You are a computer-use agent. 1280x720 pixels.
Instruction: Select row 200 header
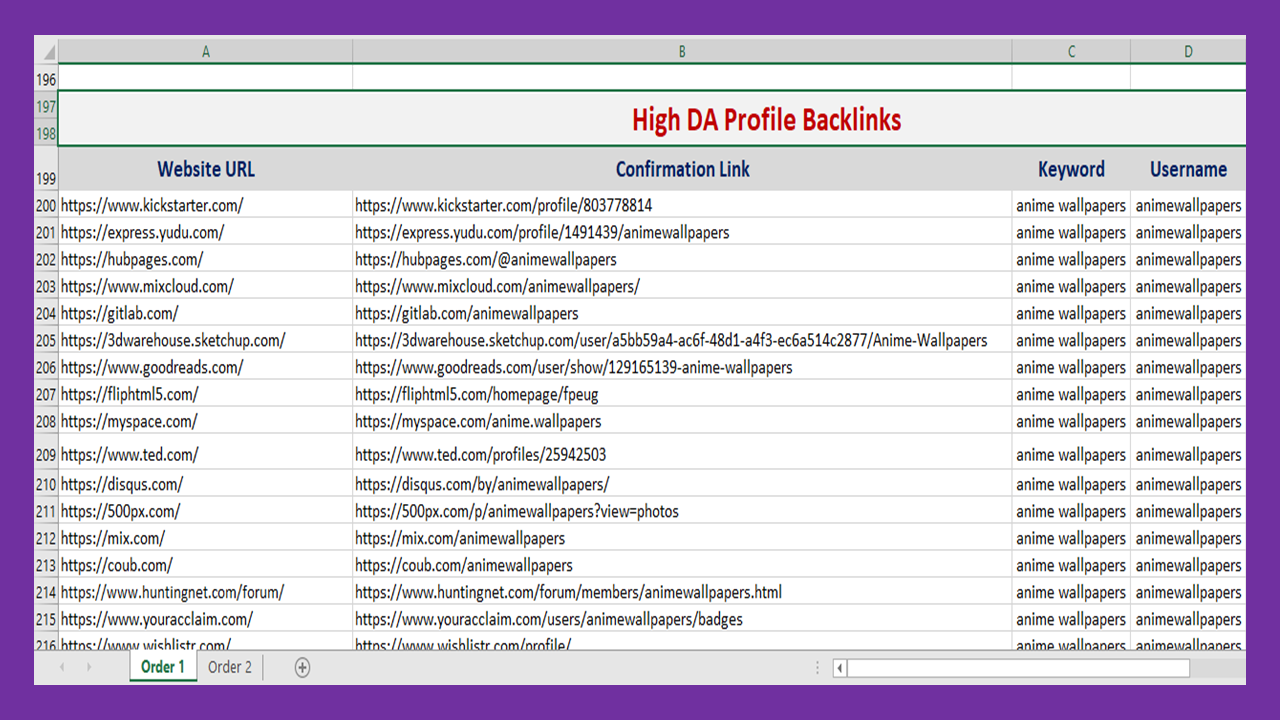click(x=46, y=206)
